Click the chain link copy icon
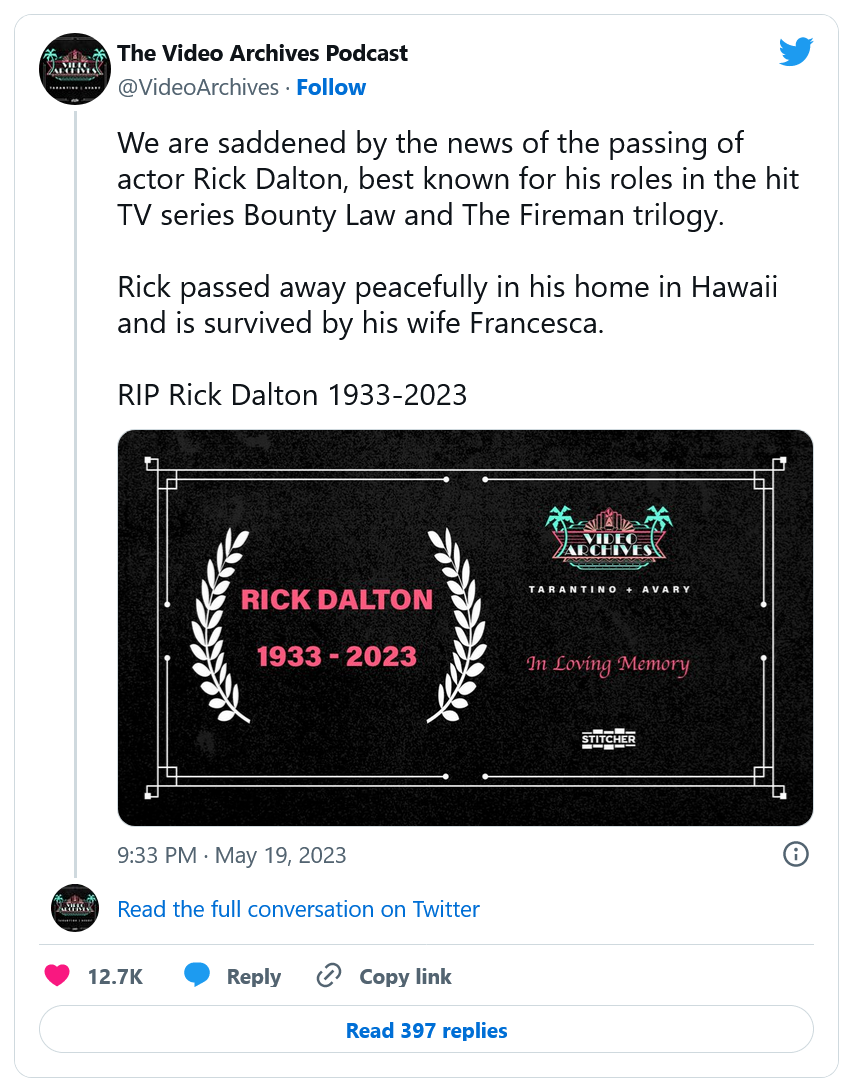This screenshot has height=1090, width=850. click(329, 976)
